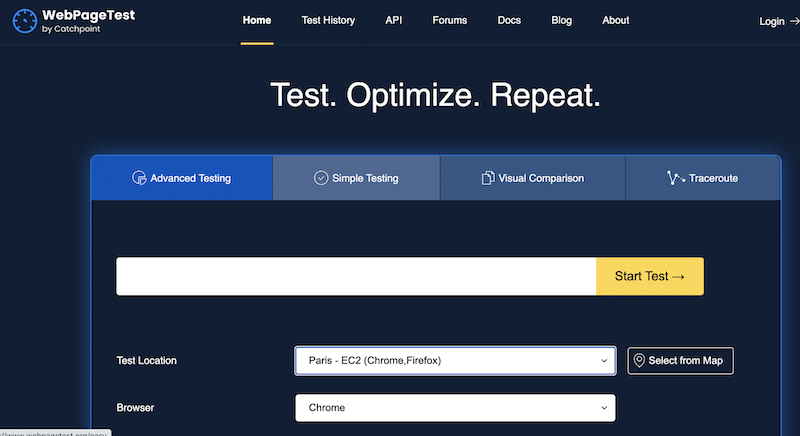Expand the Browser Chrome dropdown

455,408
